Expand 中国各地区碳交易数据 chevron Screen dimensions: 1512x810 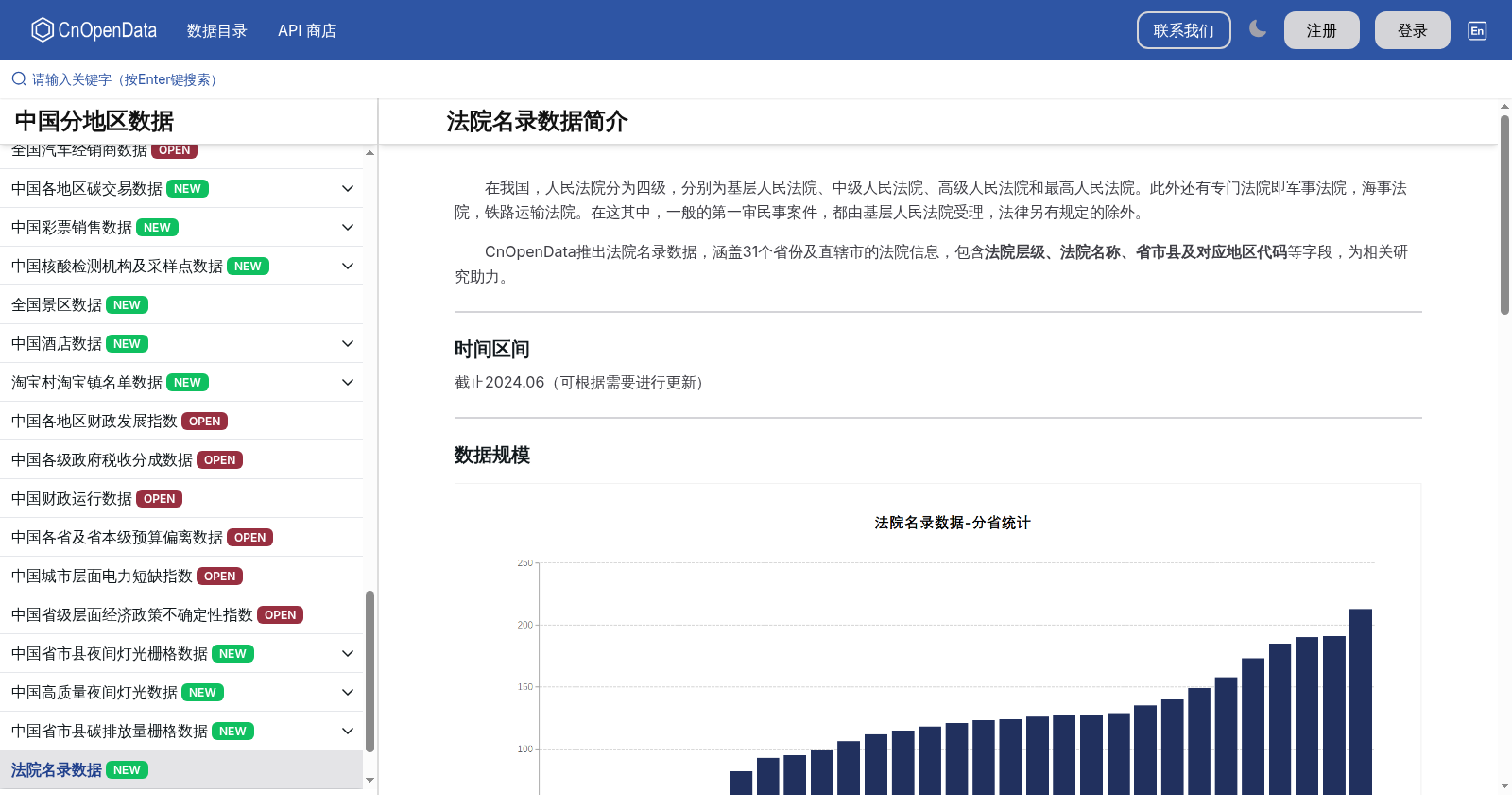[x=348, y=189]
